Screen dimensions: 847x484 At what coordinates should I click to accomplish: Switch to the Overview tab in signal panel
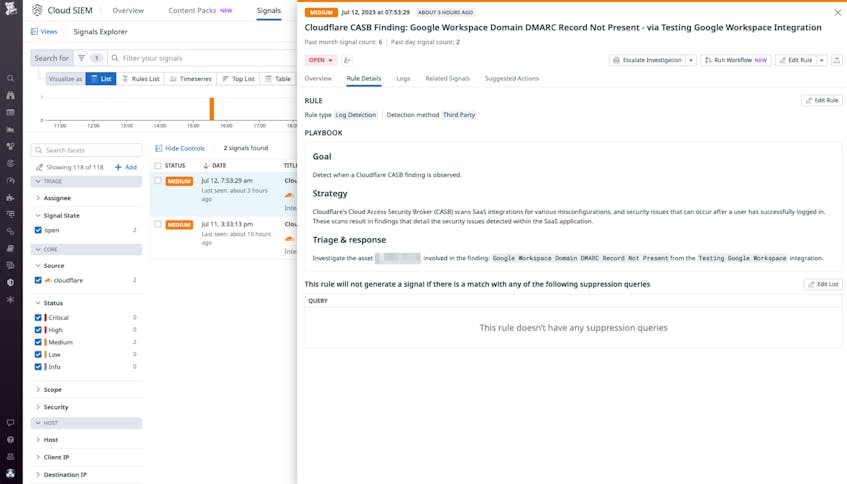pyautogui.click(x=318, y=78)
